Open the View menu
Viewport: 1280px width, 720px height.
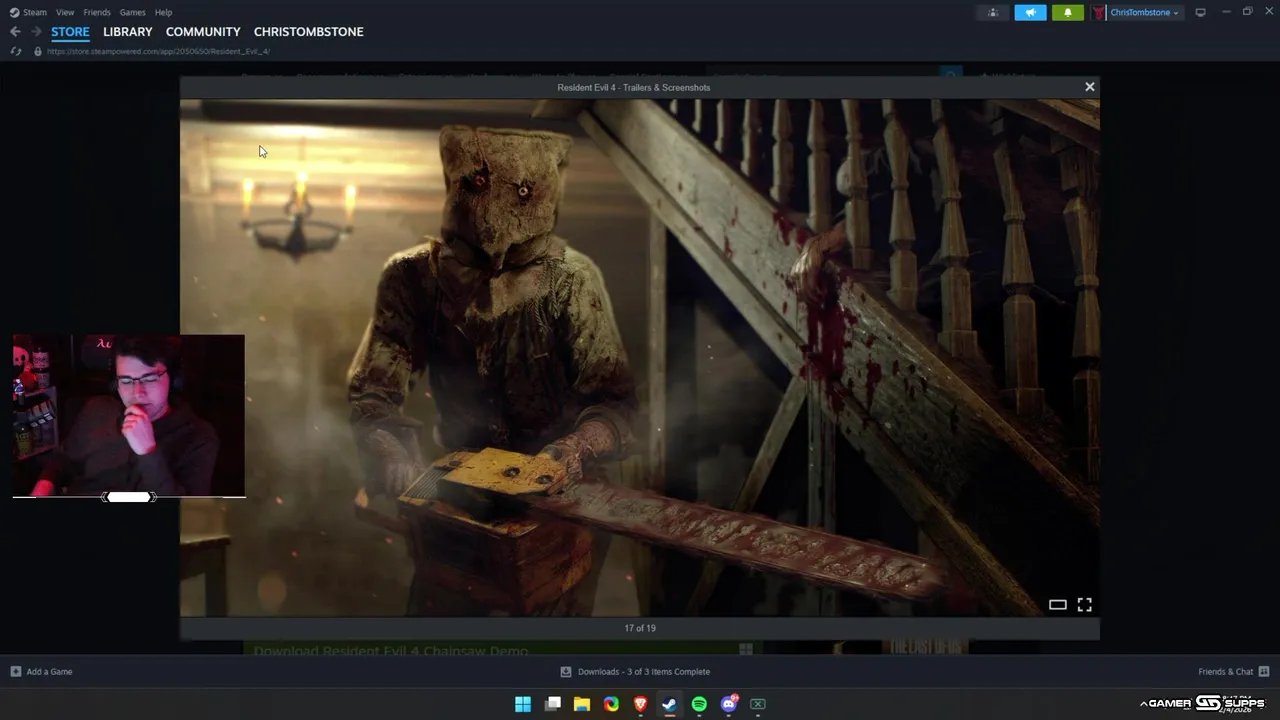[65, 12]
